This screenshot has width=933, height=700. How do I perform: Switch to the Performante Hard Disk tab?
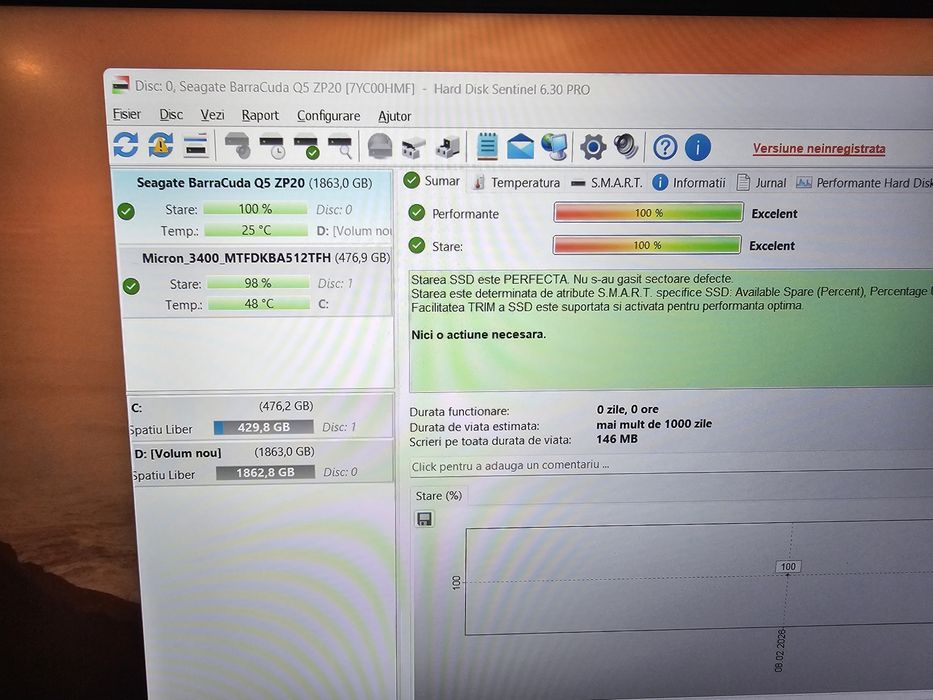tap(864, 183)
